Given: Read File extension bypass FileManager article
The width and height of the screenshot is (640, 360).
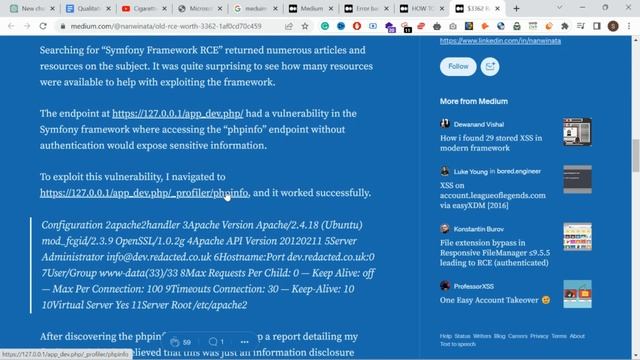Looking at the screenshot, I should 495,253.
